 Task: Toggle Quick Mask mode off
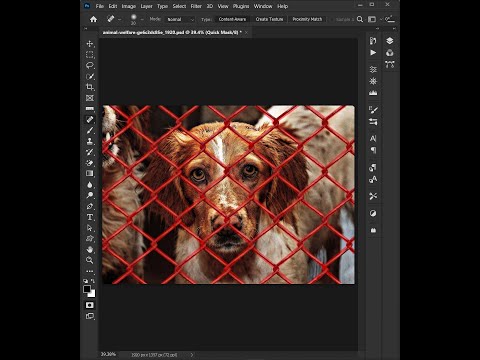click(90, 305)
